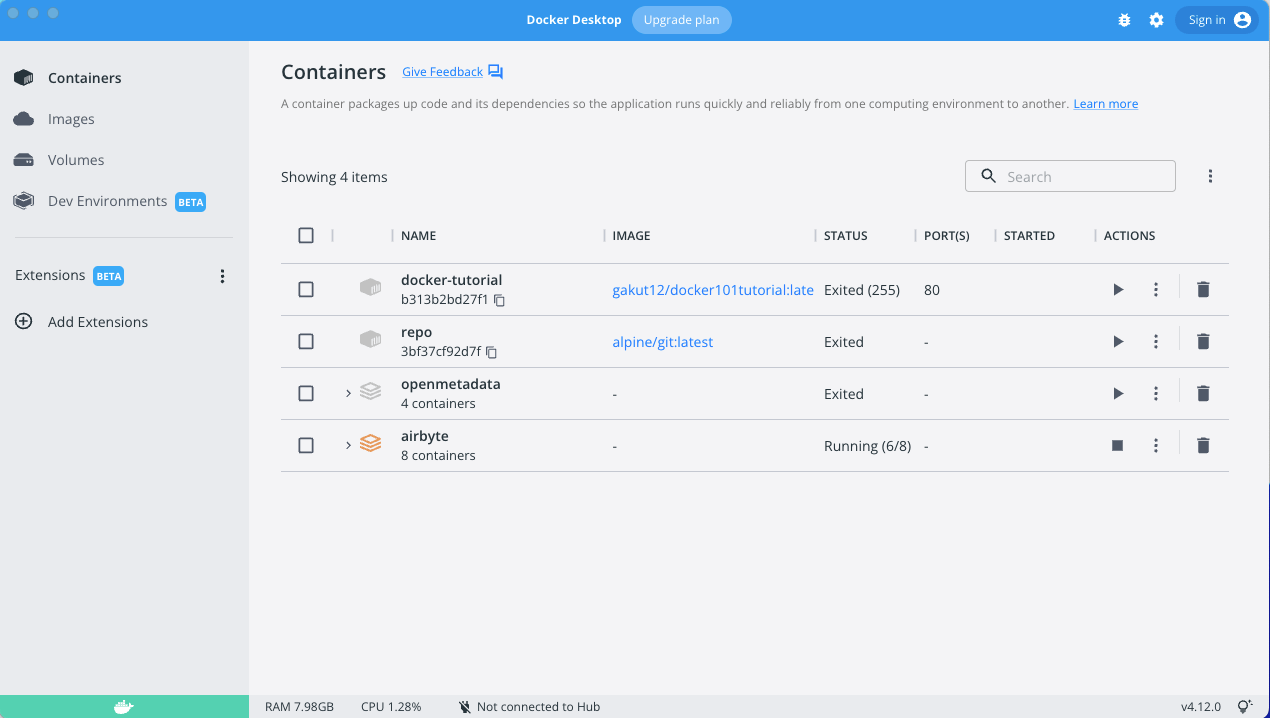The image size is (1270, 718).
Task: Check the airbyte row checkbox
Action: click(306, 446)
